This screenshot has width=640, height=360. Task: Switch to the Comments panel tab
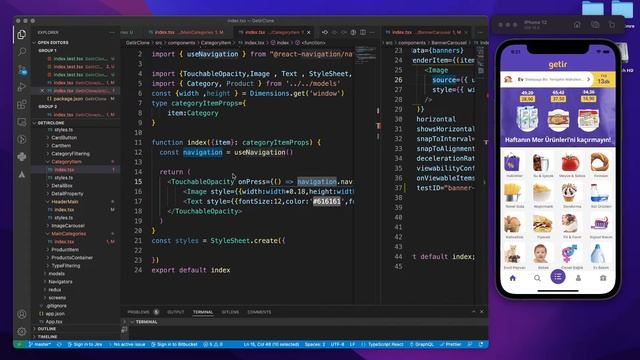(259, 312)
